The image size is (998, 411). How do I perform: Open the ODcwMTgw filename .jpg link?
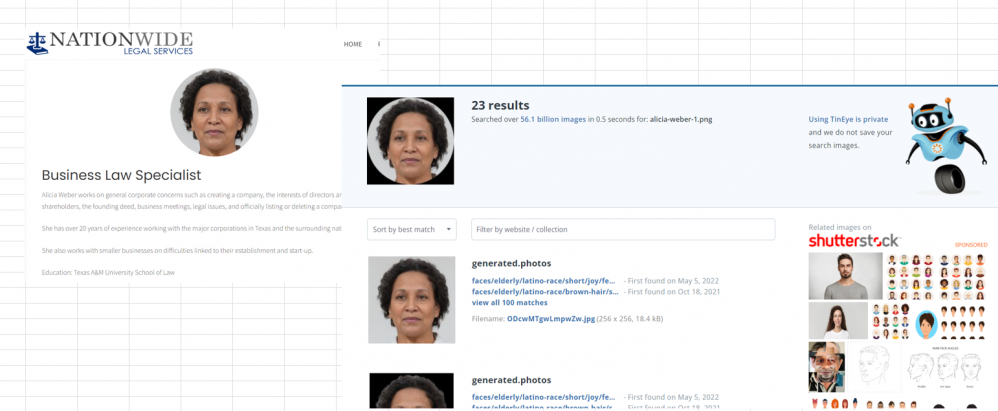pyautogui.click(x=551, y=318)
